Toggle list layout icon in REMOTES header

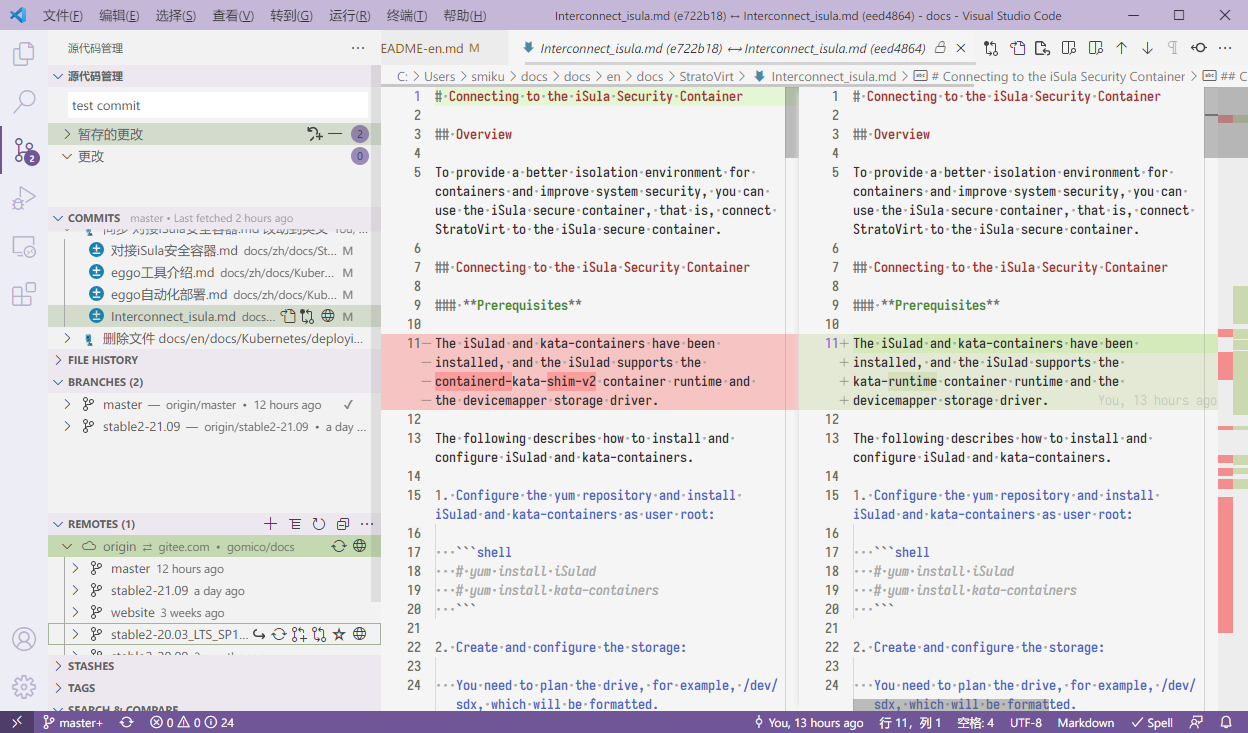(295, 524)
